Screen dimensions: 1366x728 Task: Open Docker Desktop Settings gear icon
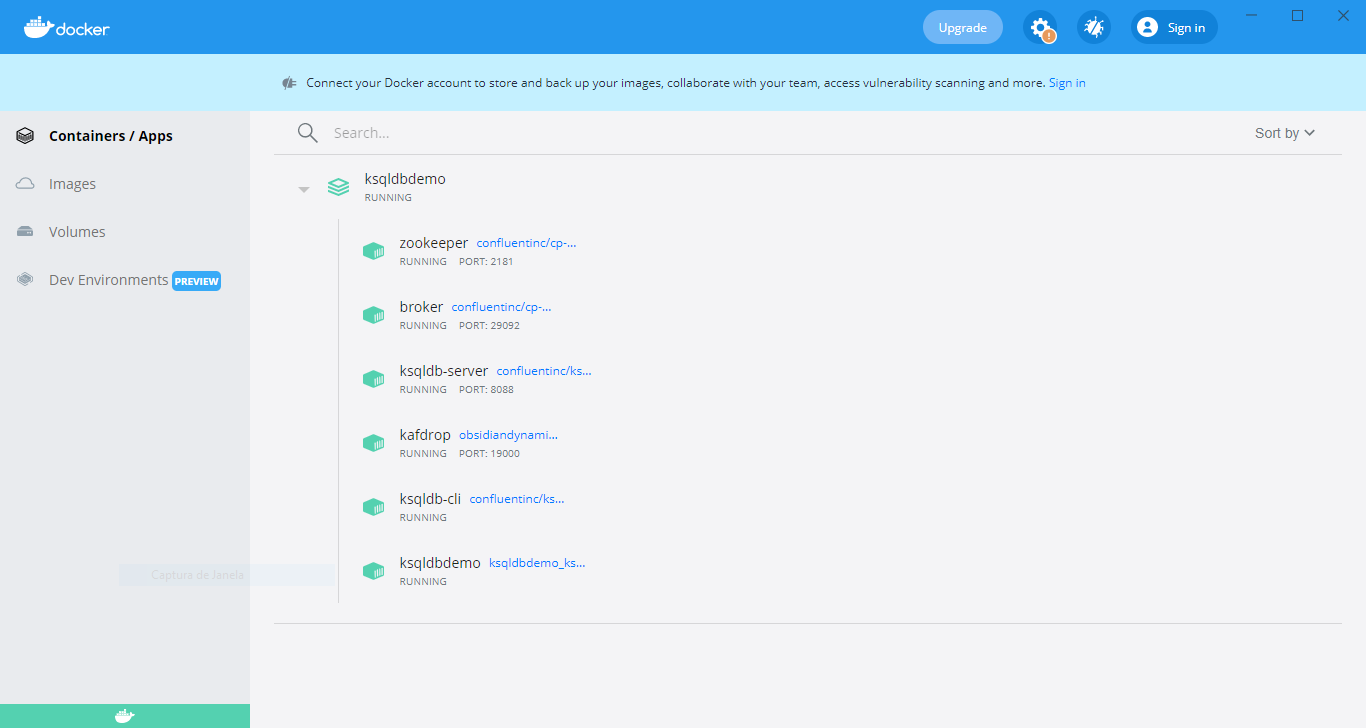[1040, 27]
